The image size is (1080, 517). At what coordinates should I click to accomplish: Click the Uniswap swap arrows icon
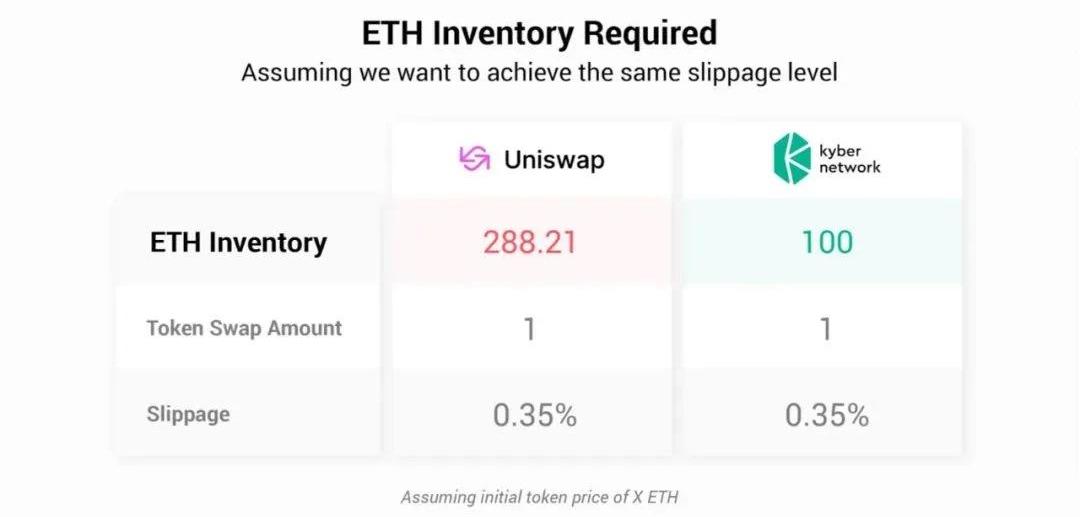pyautogui.click(x=474, y=160)
